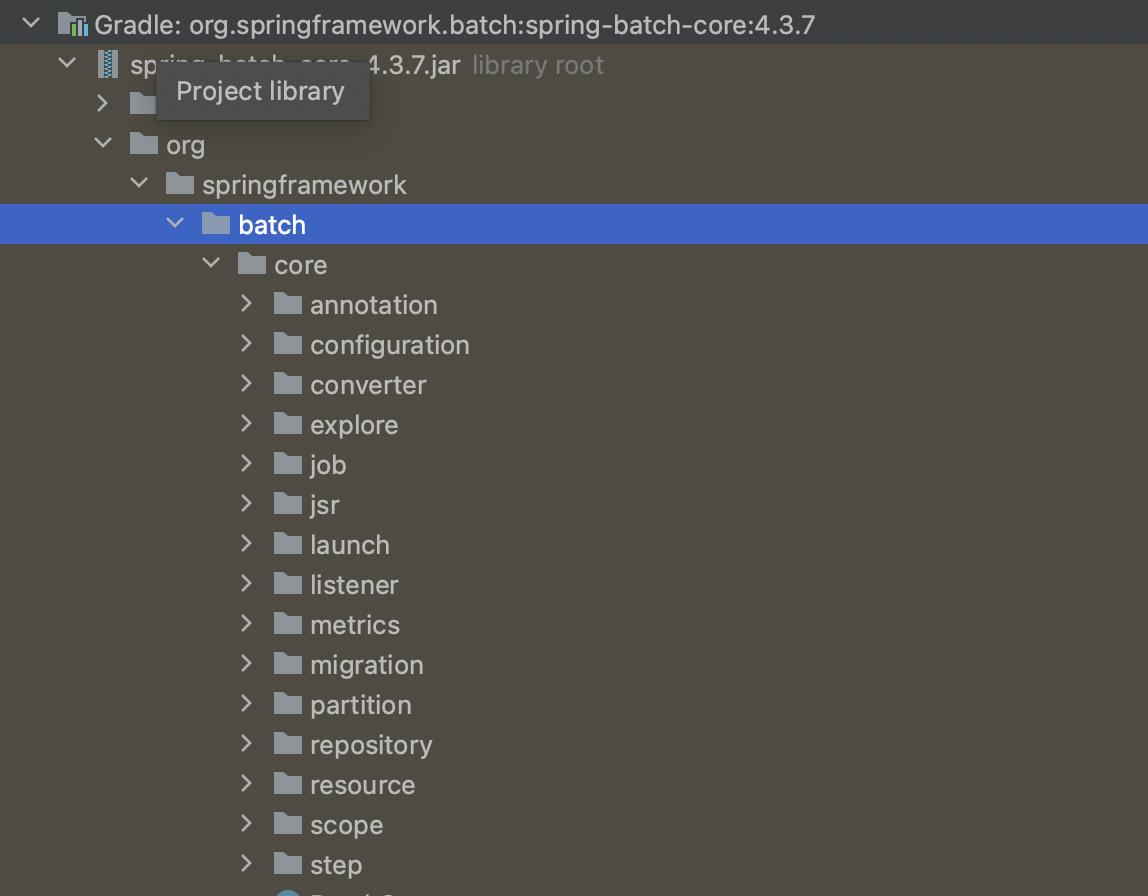Select the 'migration' package name
Image resolution: width=1148 pixels, height=896 pixels.
[367, 665]
